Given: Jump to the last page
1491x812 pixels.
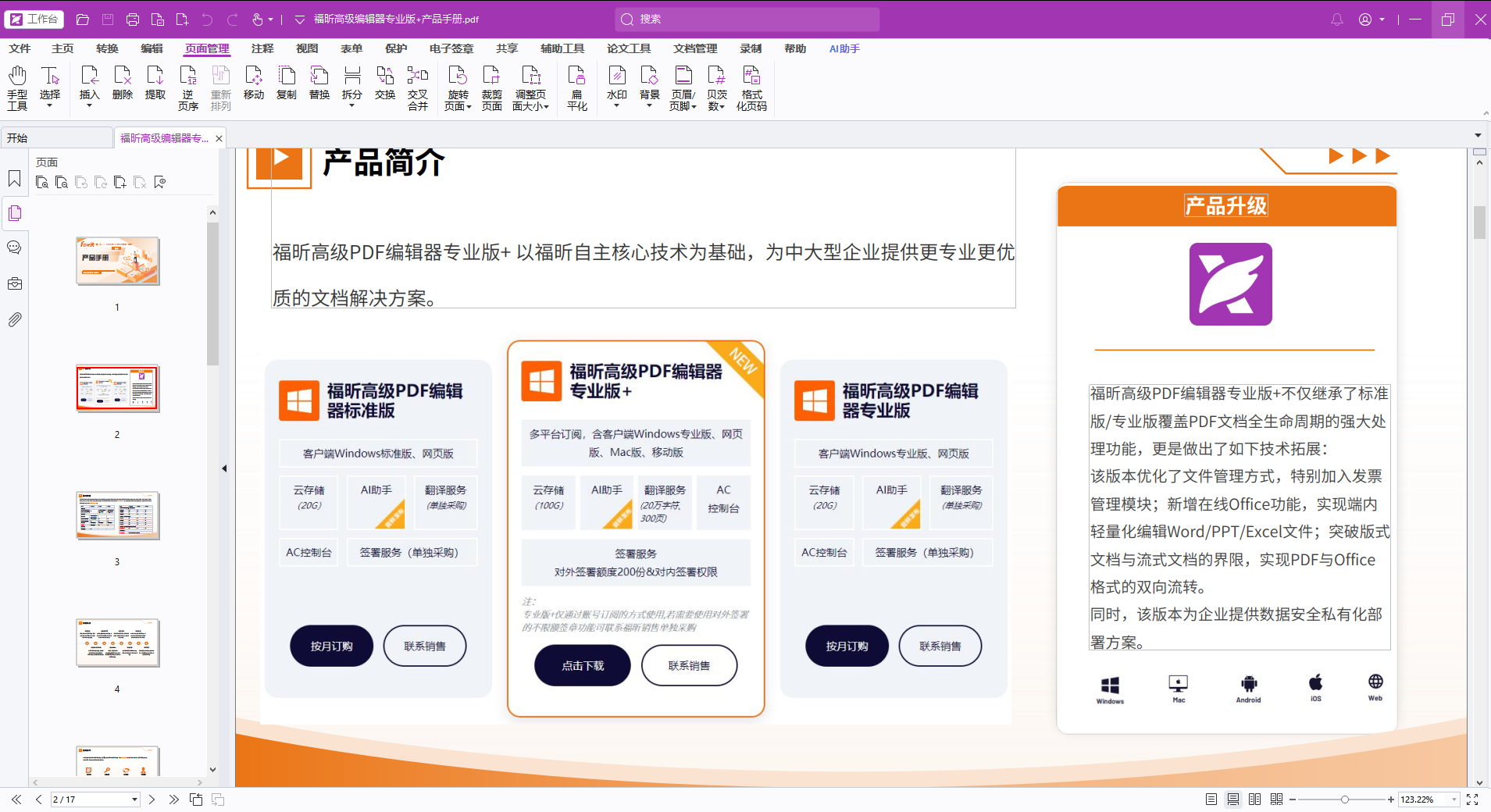Looking at the screenshot, I should [x=173, y=800].
